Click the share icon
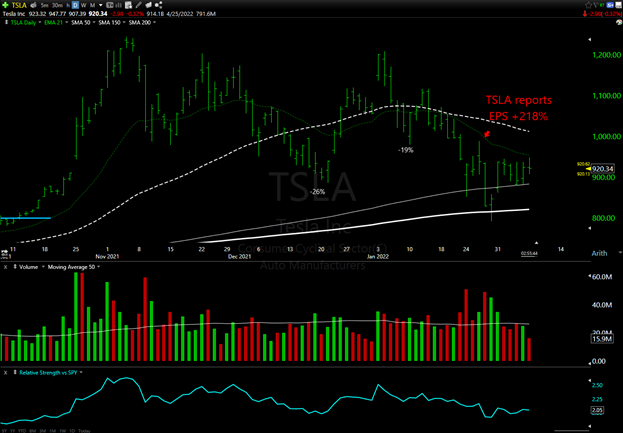The height and width of the screenshot is (433, 623). click(x=158, y=5)
